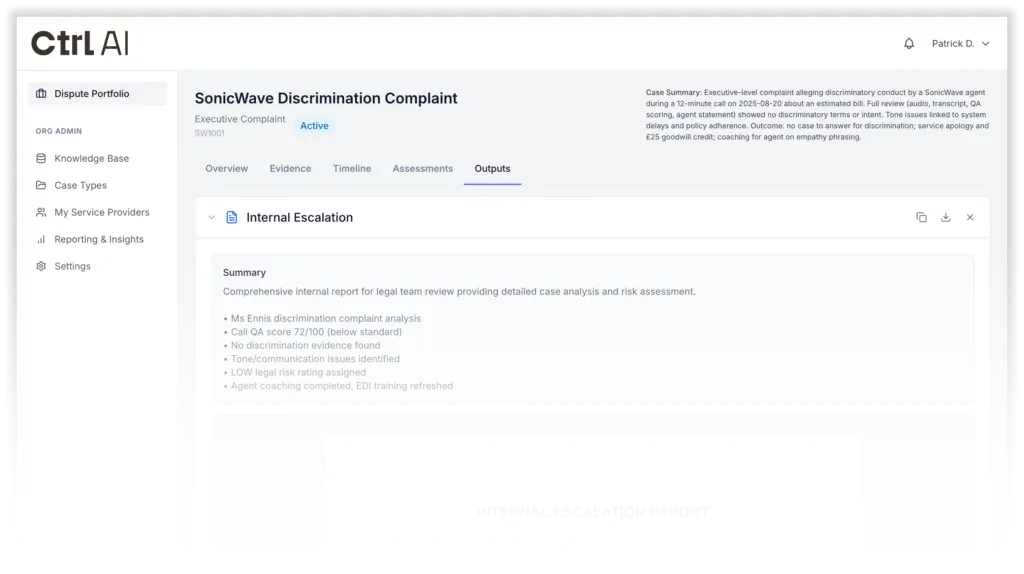Switch to the Overview tab

[x=226, y=168]
